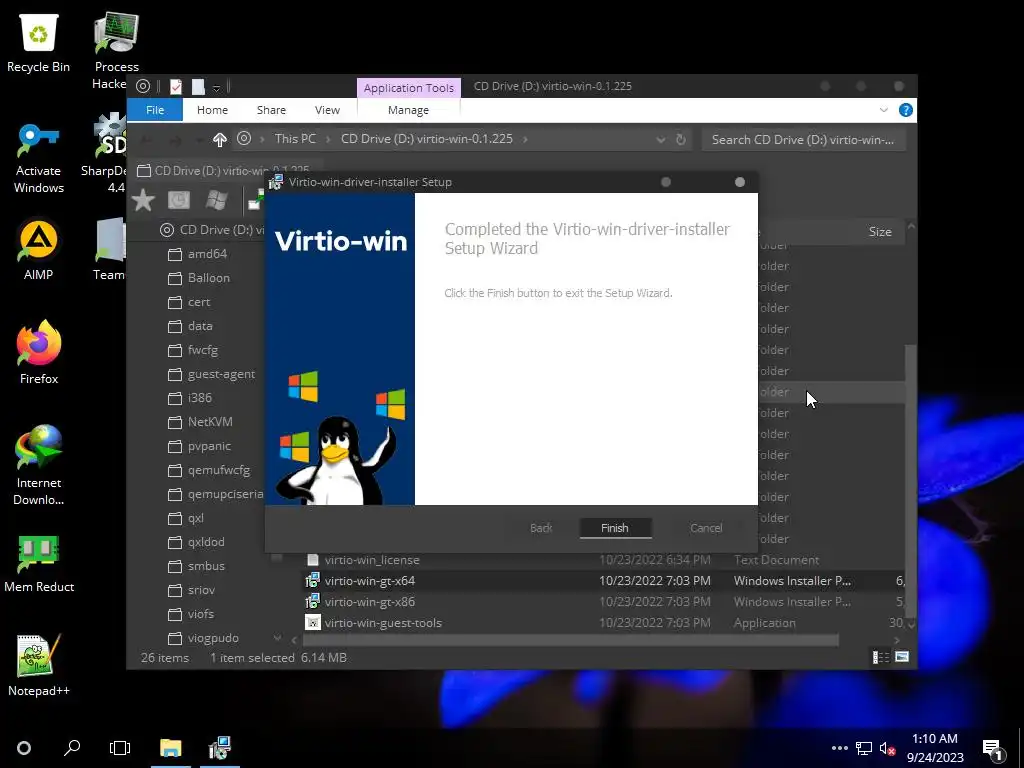The height and width of the screenshot is (768, 1024).
Task: Click This PC in the breadcrumb
Action: pos(295,139)
